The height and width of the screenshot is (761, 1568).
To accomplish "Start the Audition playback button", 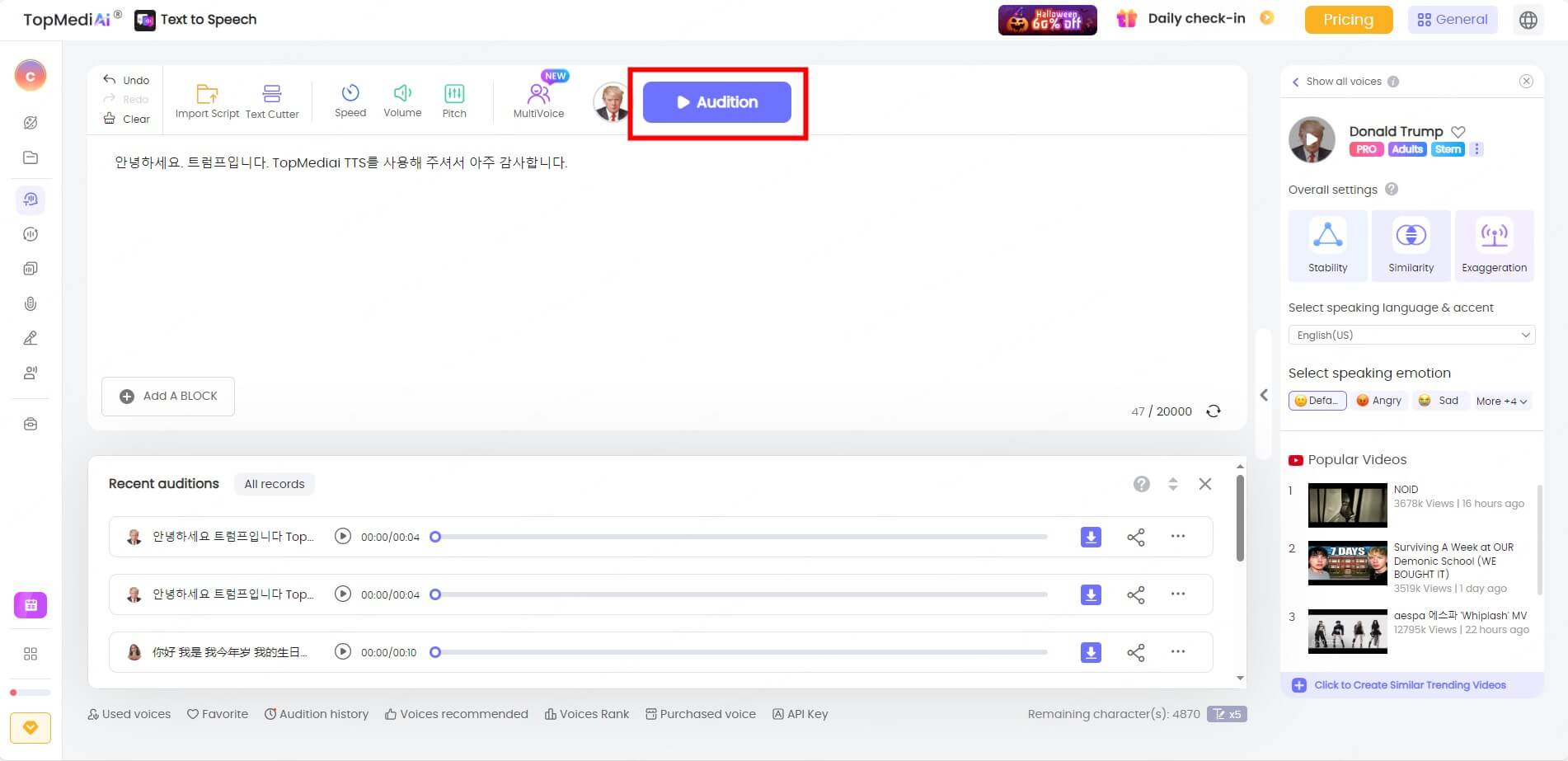I will 717,102.
